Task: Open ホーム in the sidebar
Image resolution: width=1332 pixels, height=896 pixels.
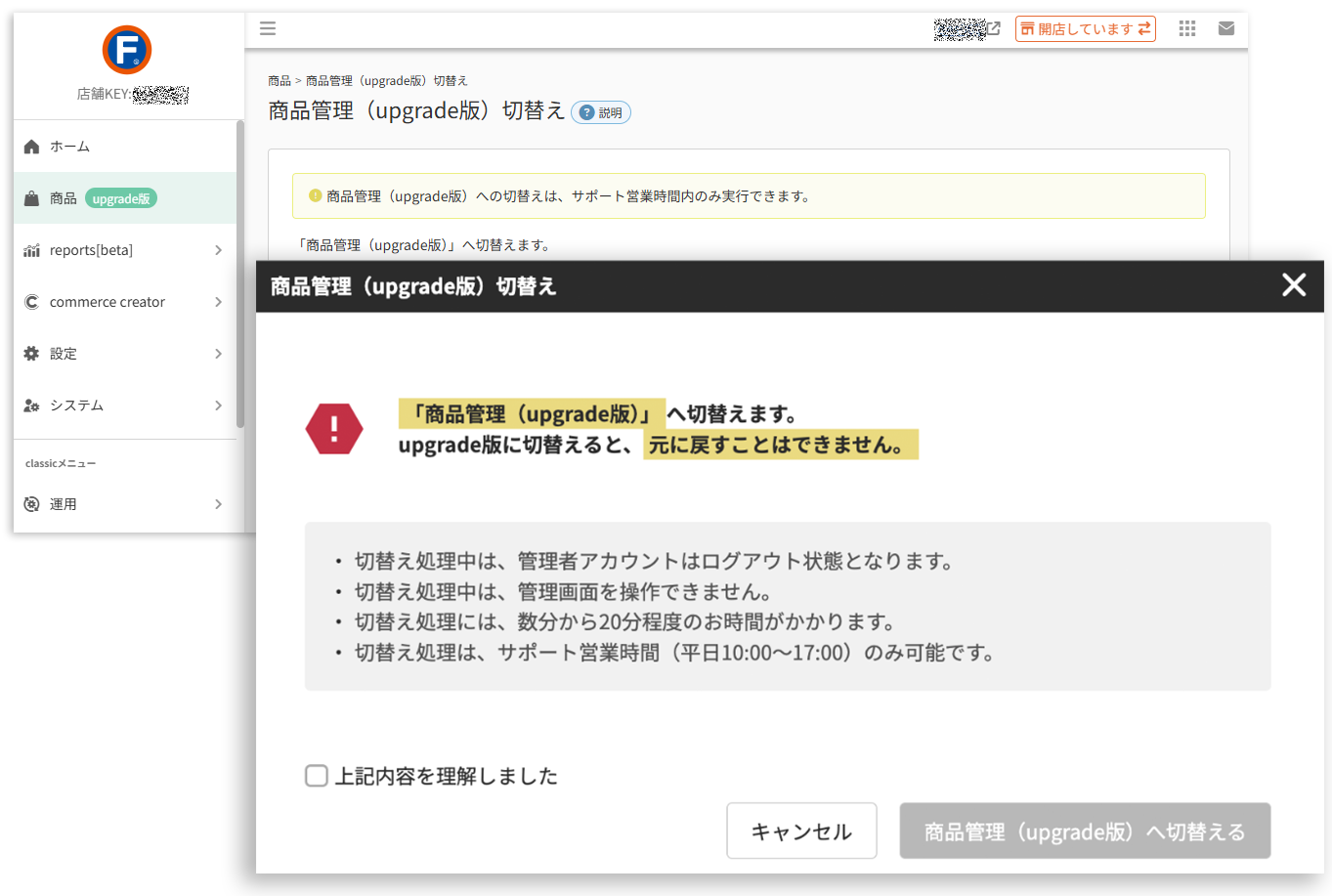Action: click(124, 147)
